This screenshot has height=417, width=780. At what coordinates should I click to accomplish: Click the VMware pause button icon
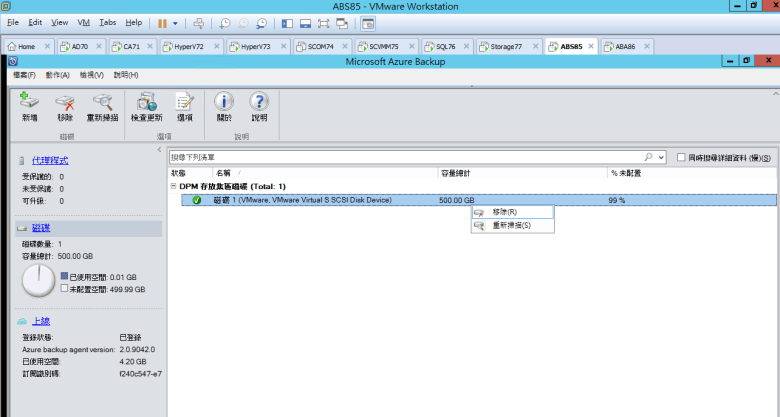(x=162, y=22)
